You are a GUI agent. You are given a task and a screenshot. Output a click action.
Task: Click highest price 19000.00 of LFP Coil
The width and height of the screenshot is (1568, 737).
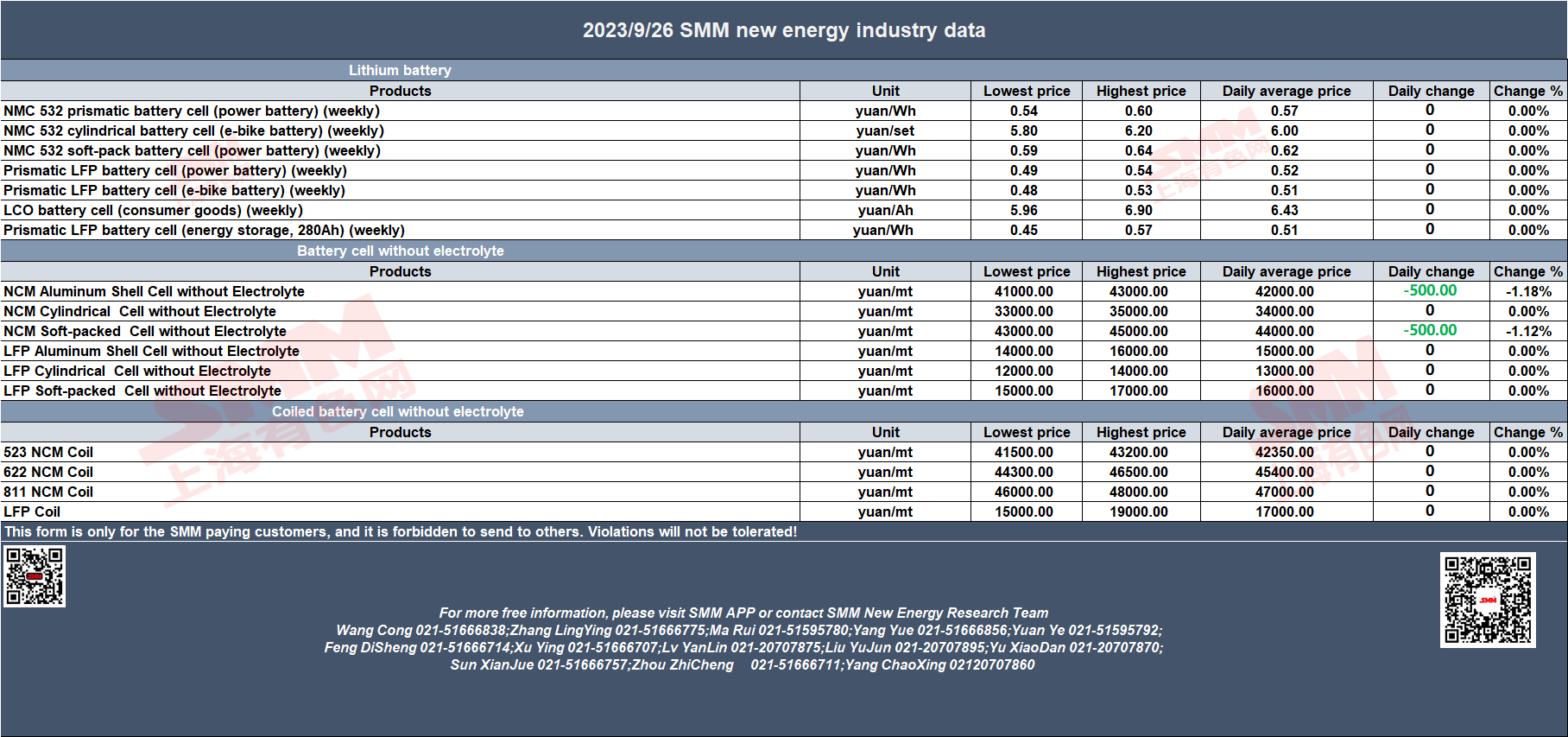click(1139, 511)
